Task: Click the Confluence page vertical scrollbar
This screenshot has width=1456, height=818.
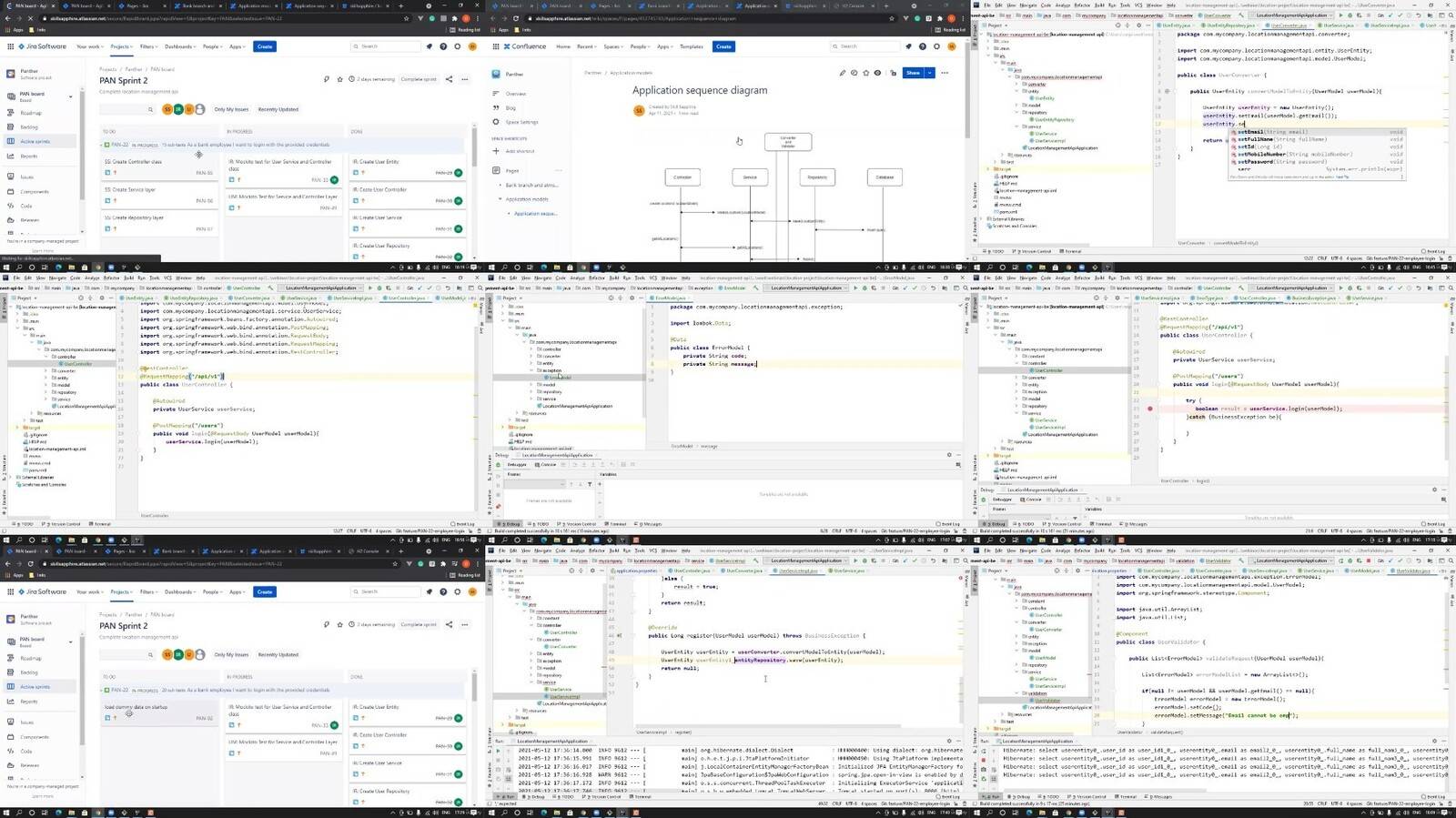Action: click(966, 91)
